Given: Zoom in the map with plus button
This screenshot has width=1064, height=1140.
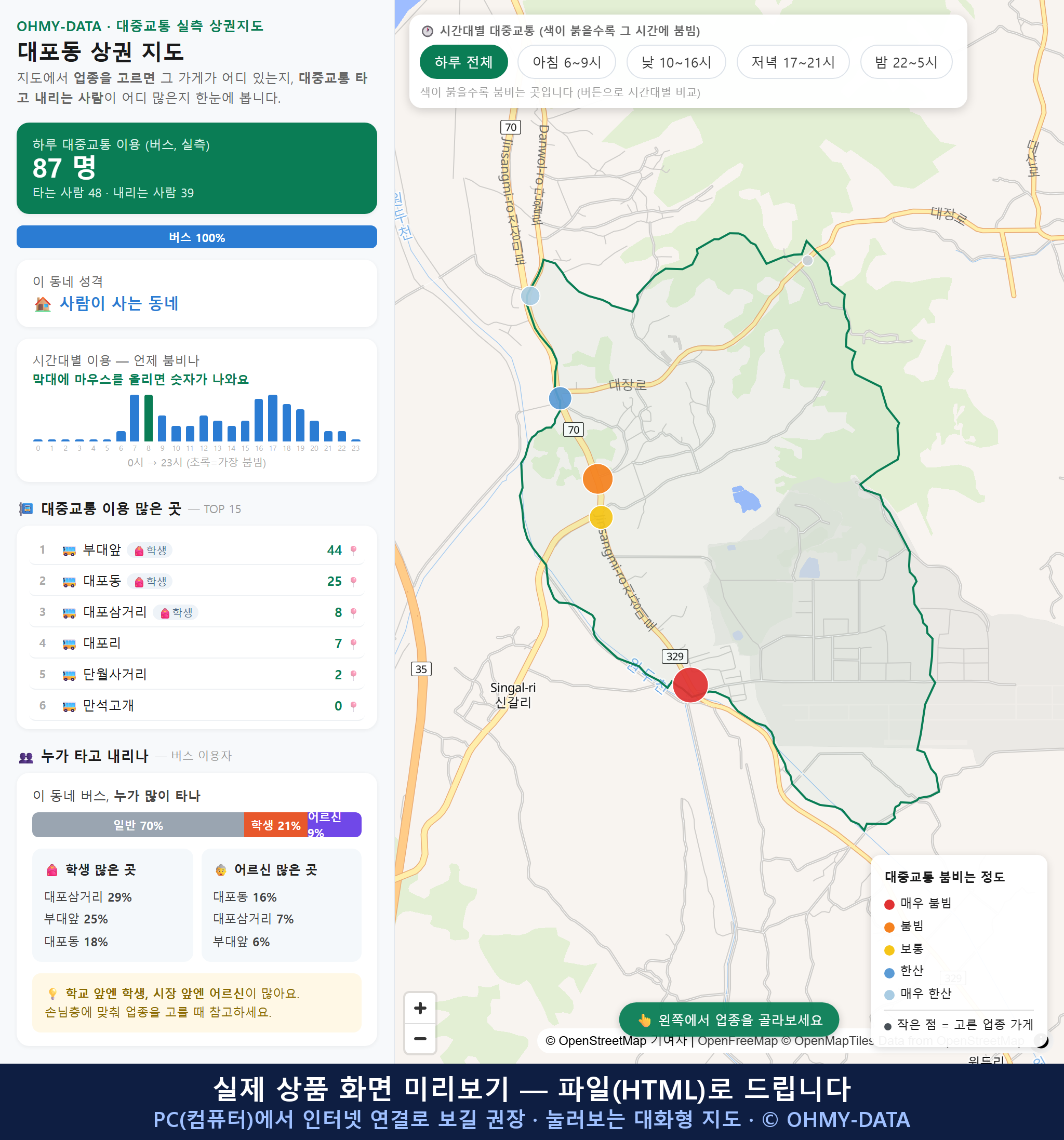Looking at the screenshot, I should [x=420, y=1008].
